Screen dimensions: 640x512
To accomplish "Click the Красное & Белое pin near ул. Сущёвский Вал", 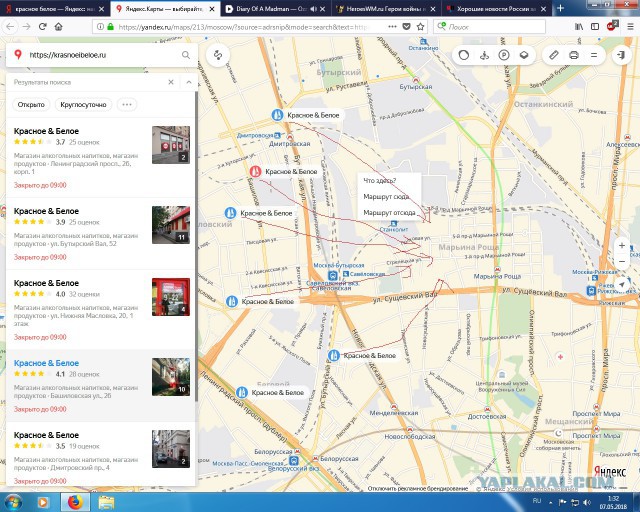I will point(232,302).
